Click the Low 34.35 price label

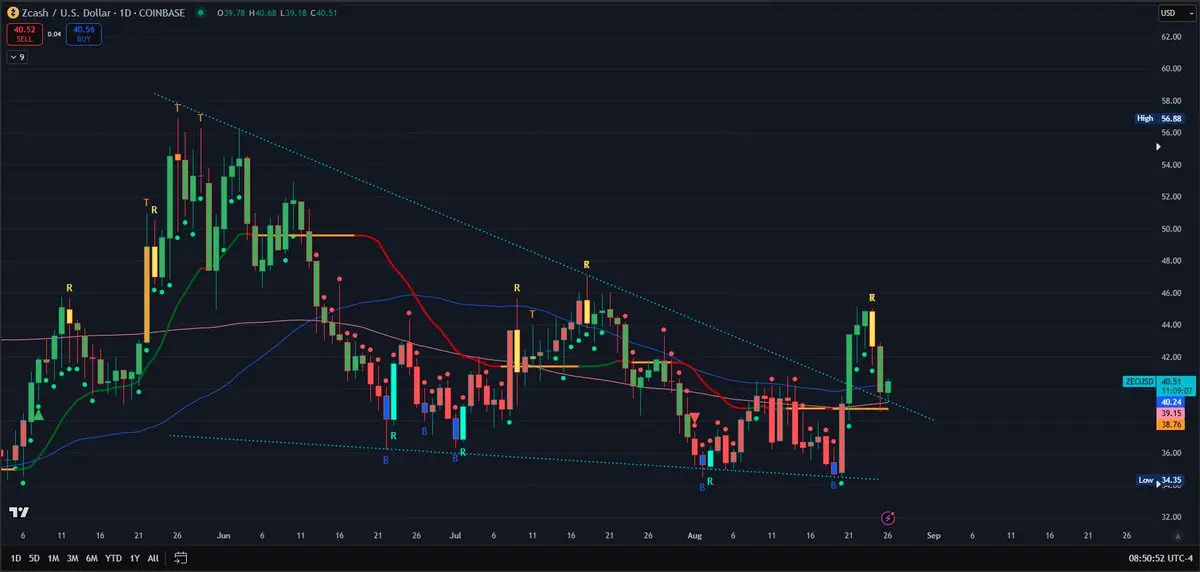1160,480
